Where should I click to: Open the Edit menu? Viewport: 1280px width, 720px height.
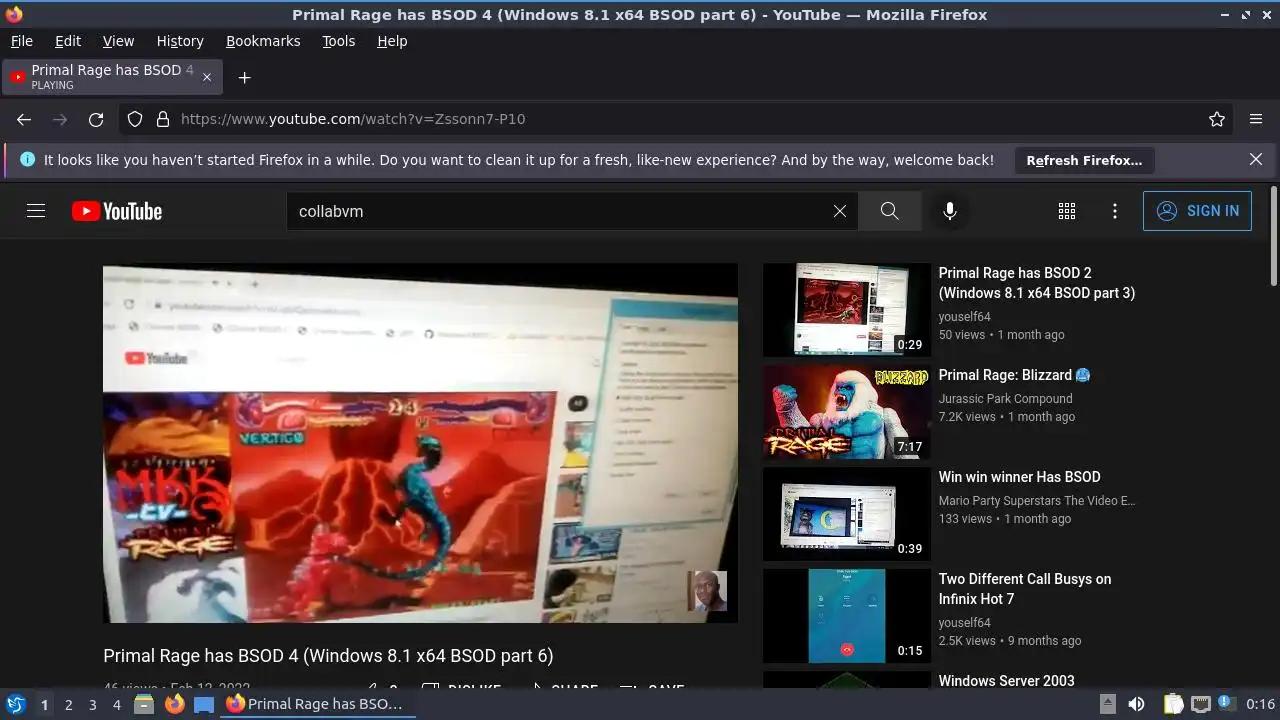point(68,41)
